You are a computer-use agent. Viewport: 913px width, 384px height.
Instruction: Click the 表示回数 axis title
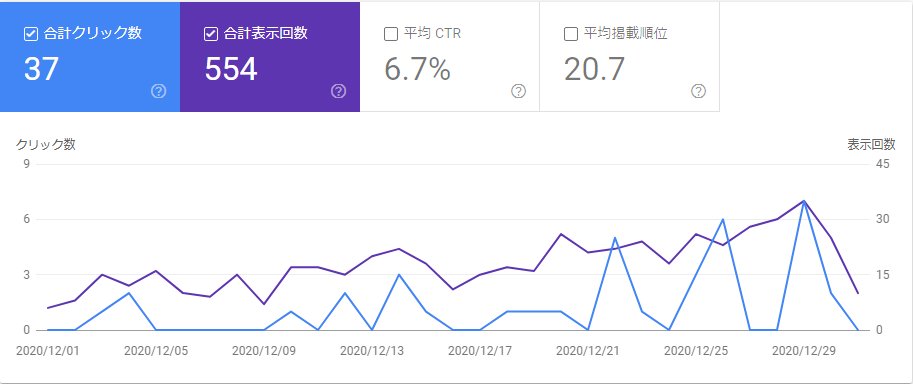(x=871, y=145)
